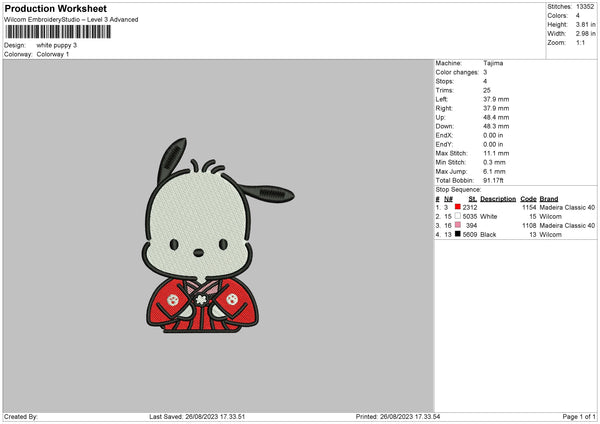Click the black thread color swatch
The height and width of the screenshot is (424, 600).
click(x=457, y=234)
